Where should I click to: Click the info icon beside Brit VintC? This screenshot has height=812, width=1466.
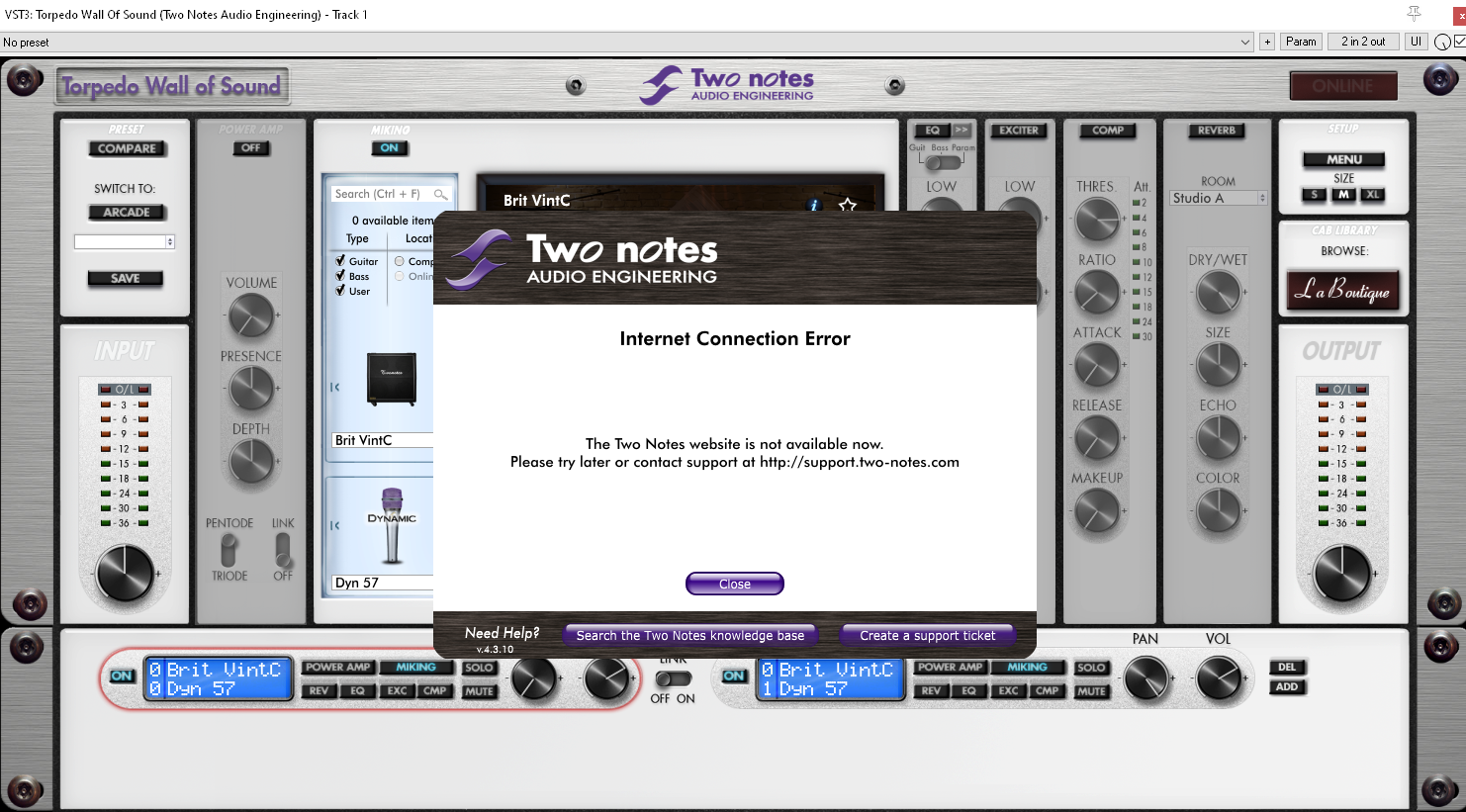(814, 205)
